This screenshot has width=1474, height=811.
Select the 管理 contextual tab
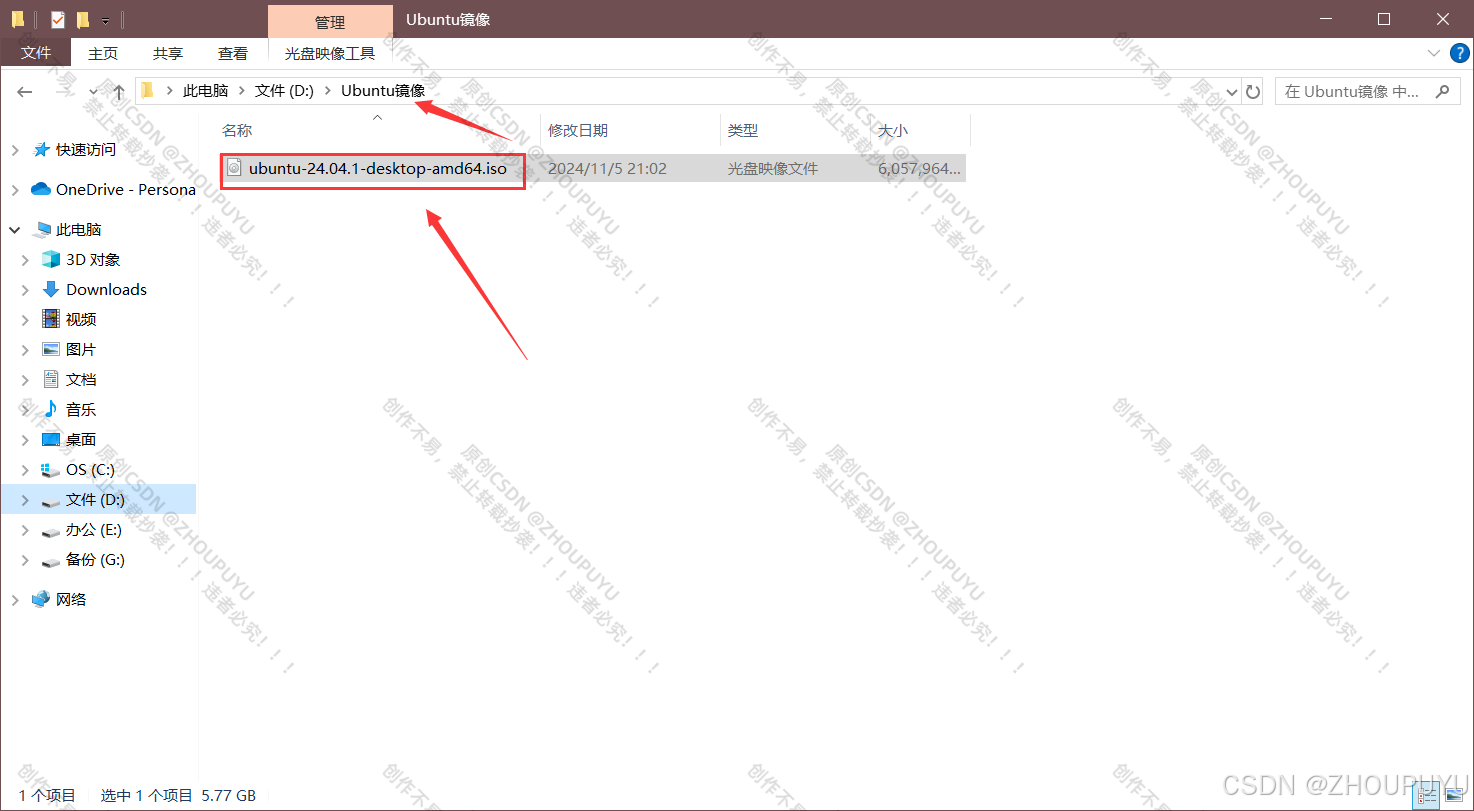[330, 21]
